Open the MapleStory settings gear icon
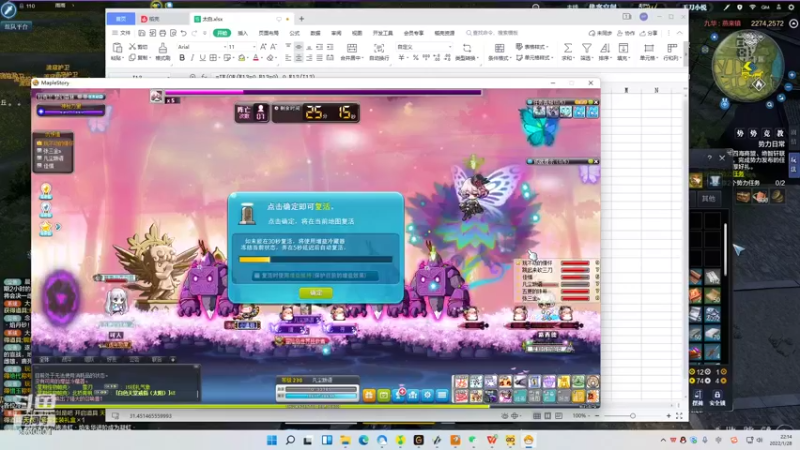 pyautogui.click(x=428, y=395)
